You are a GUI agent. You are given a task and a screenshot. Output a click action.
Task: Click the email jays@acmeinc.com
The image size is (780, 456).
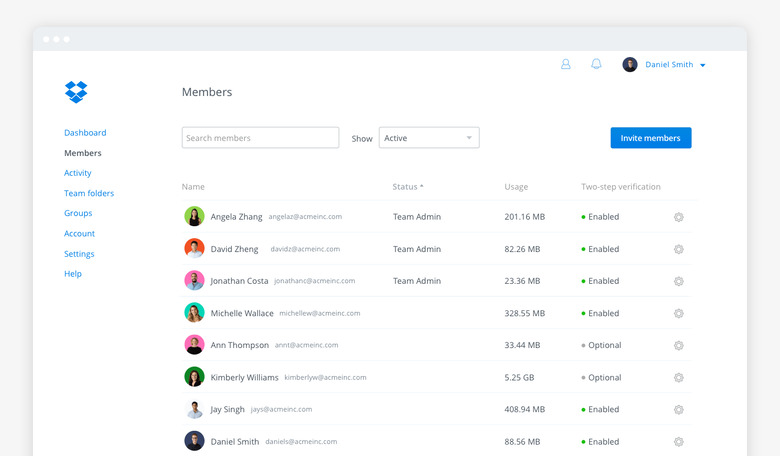(x=281, y=409)
